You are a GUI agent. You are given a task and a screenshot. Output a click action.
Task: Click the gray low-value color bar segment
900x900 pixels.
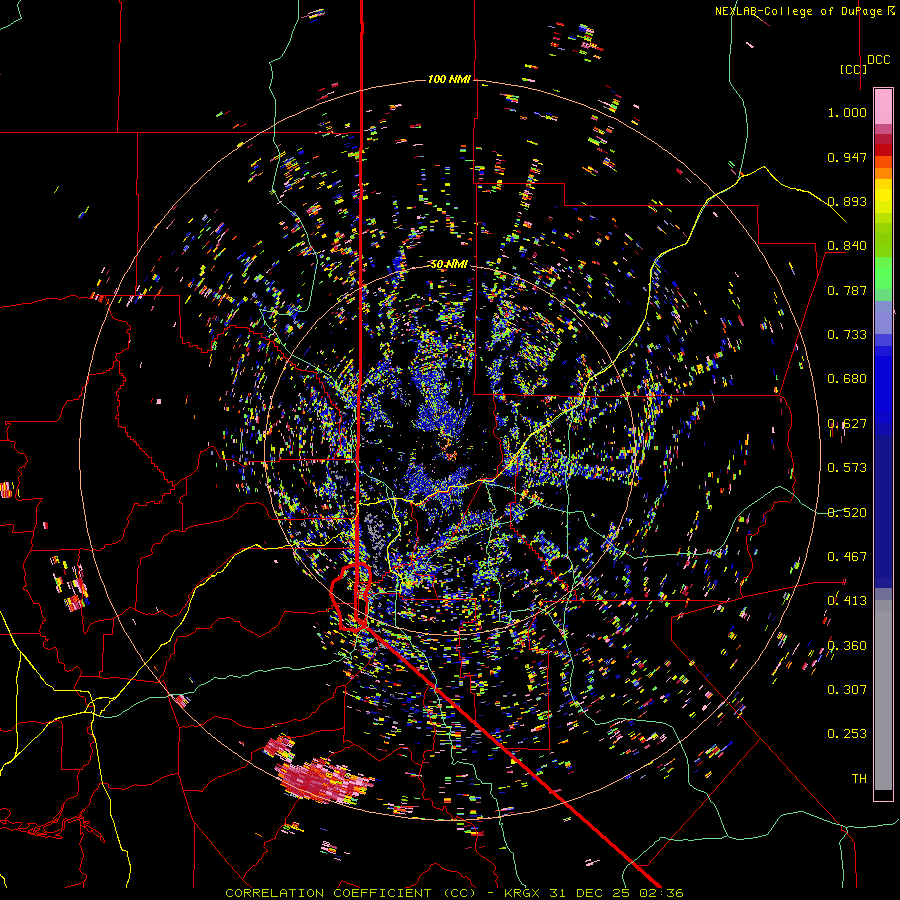883,695
